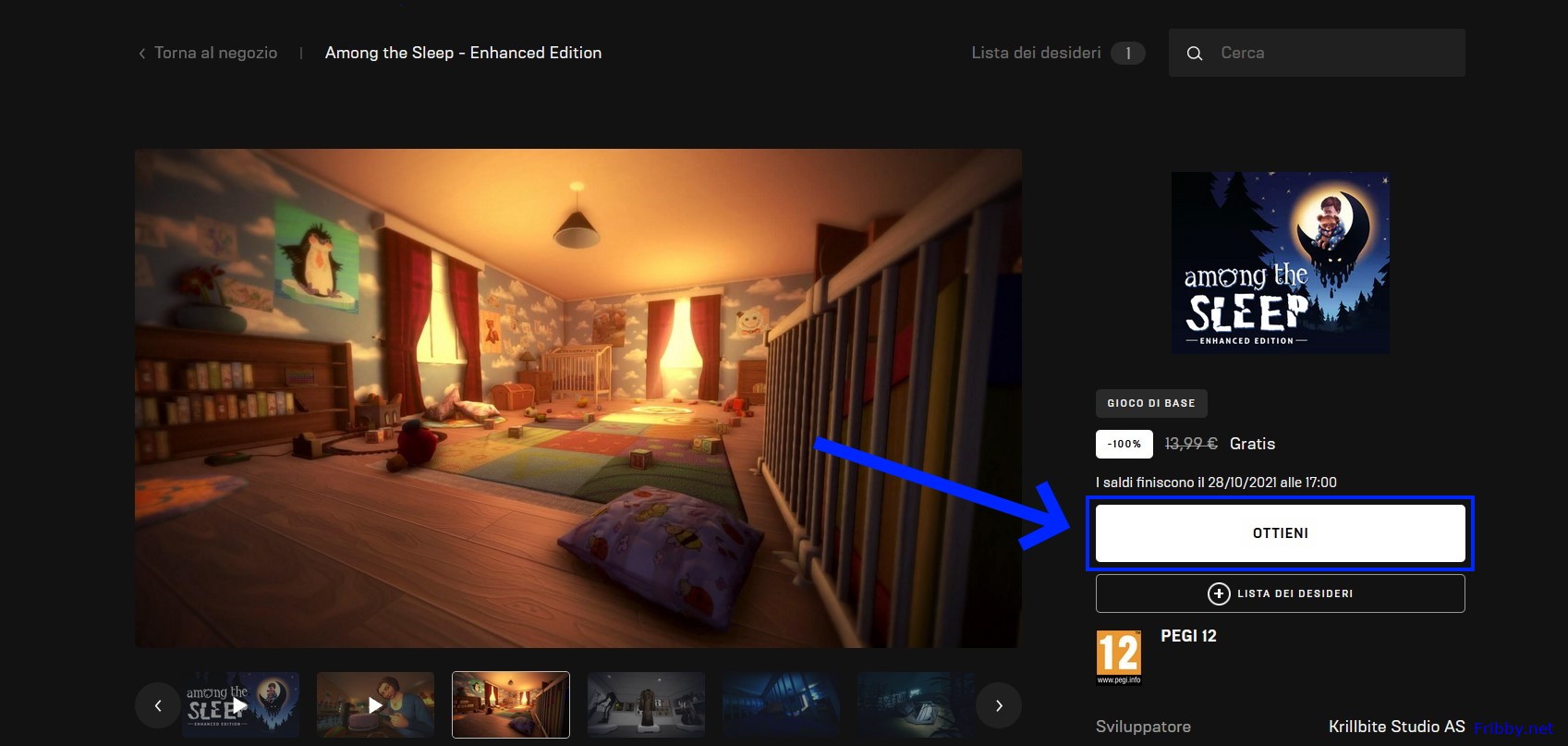Screen dimensions: 1568x746
Task: Add game via LISTA DEI DESIDERI button
Action: (x=1281, y=593)
